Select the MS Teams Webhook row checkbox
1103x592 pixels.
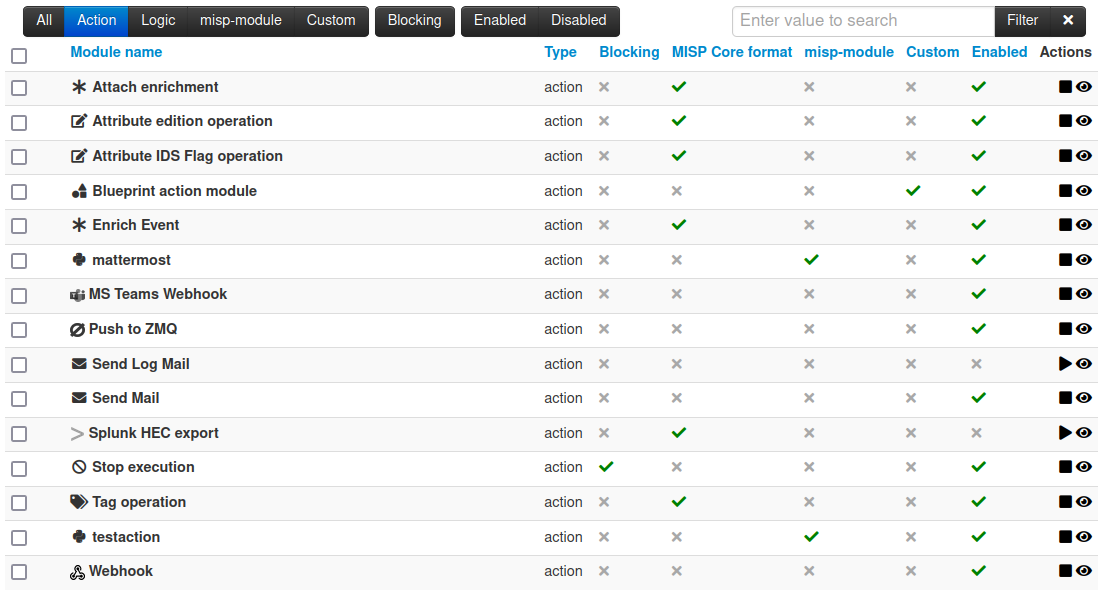pyautogui.click(x=19, y=295)
